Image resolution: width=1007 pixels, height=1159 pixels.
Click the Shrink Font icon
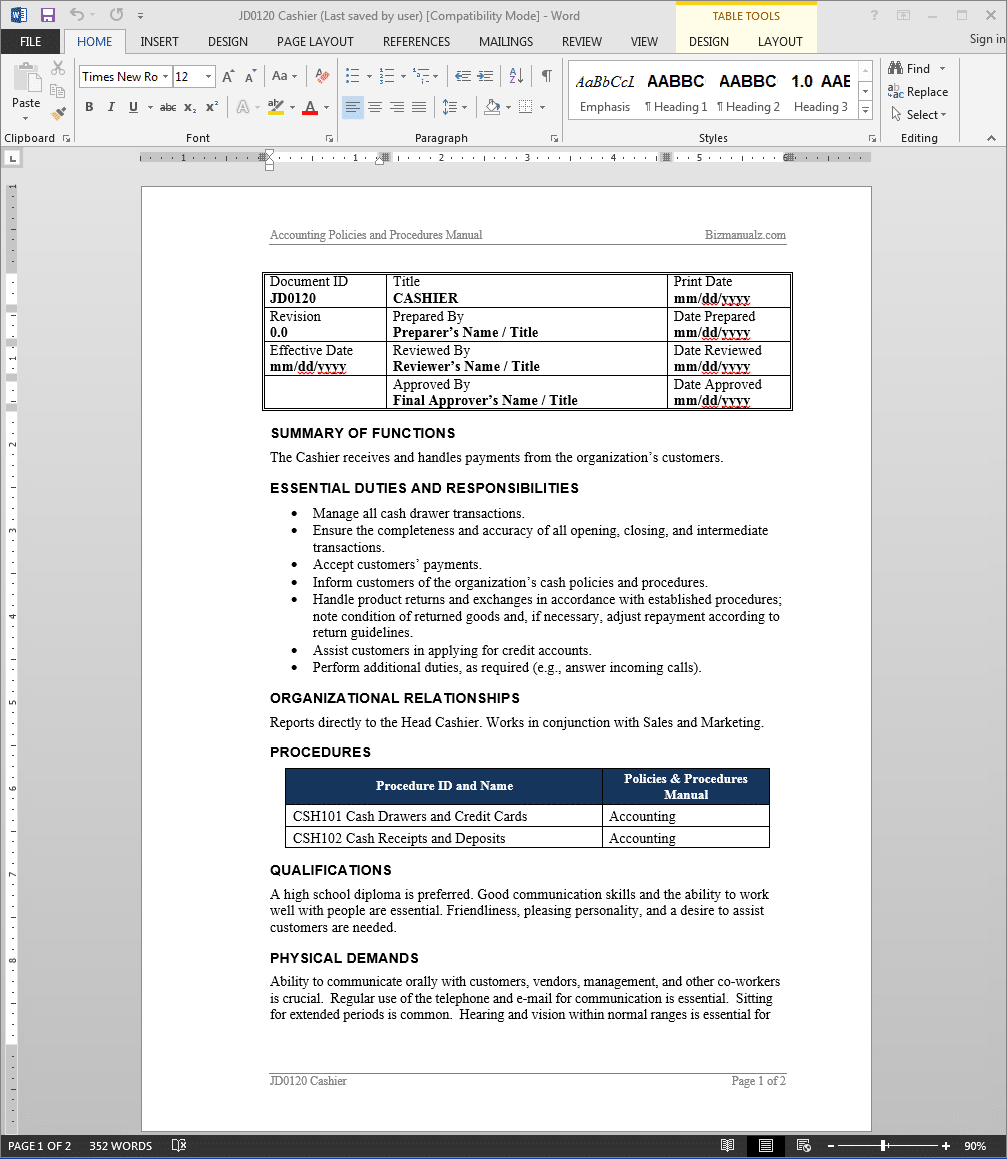(250, 76)
